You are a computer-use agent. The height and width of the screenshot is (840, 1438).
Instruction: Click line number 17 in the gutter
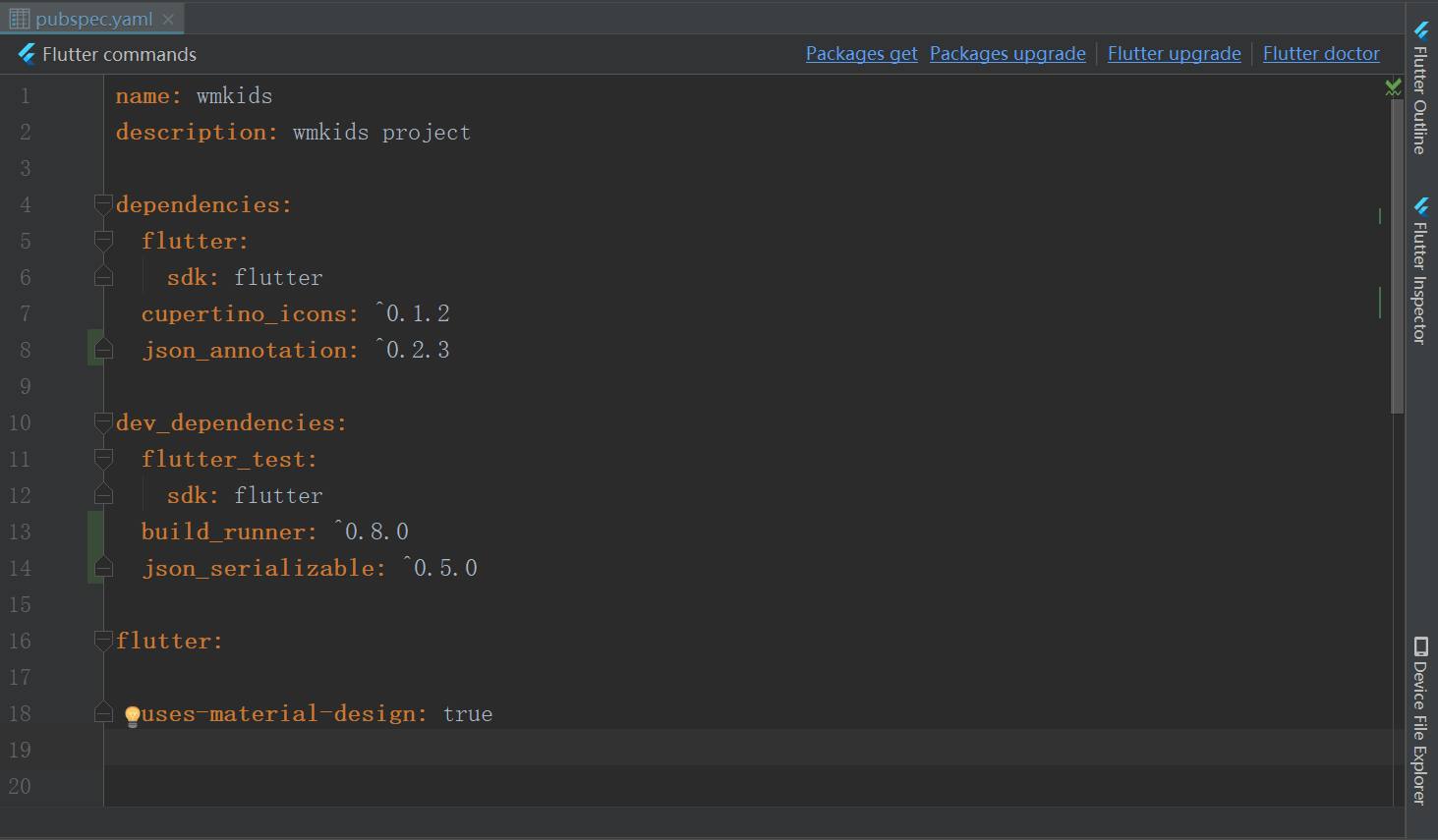(x=20, y=678)
